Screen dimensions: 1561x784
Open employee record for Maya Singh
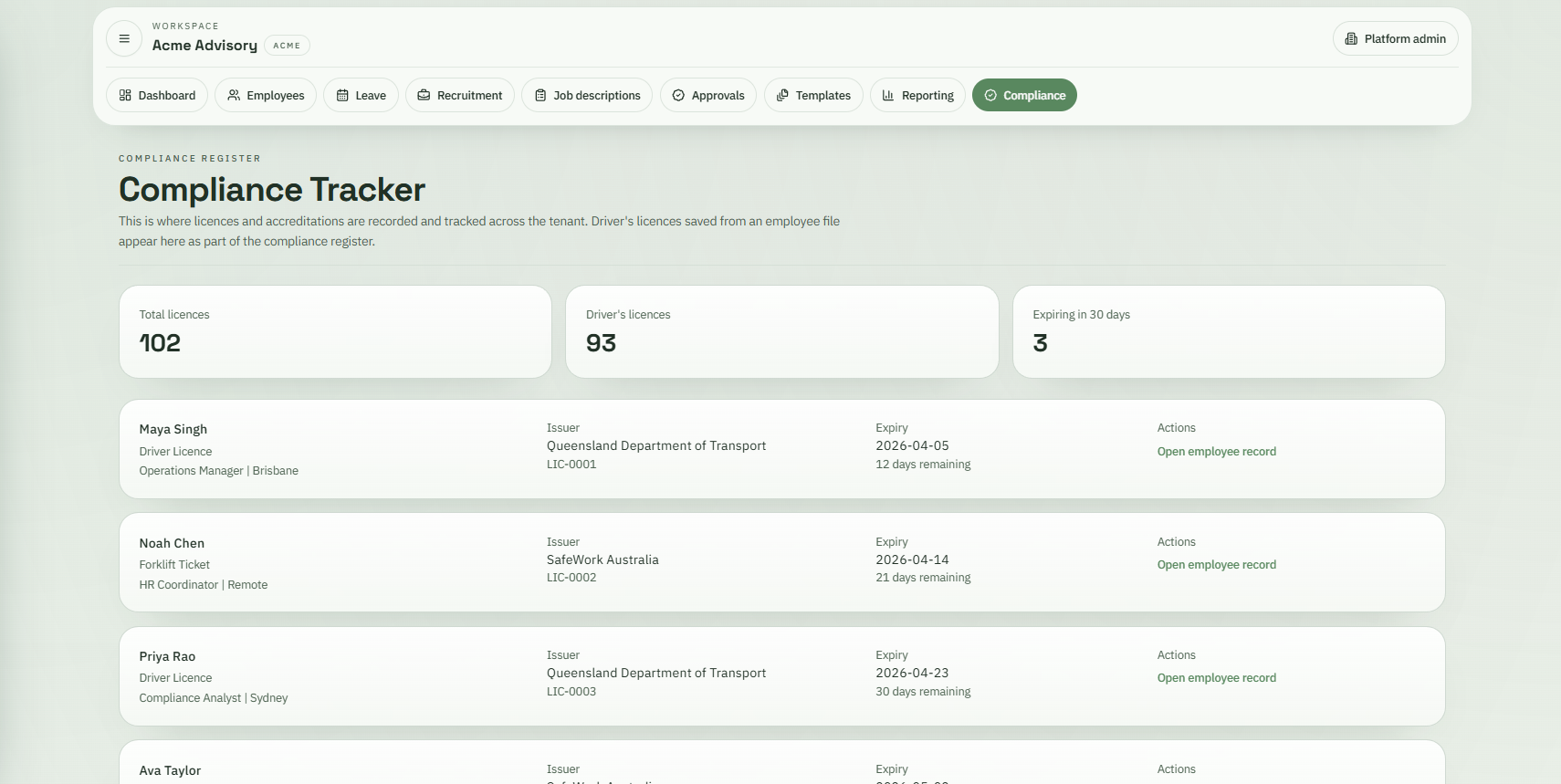pos(1217,452)
